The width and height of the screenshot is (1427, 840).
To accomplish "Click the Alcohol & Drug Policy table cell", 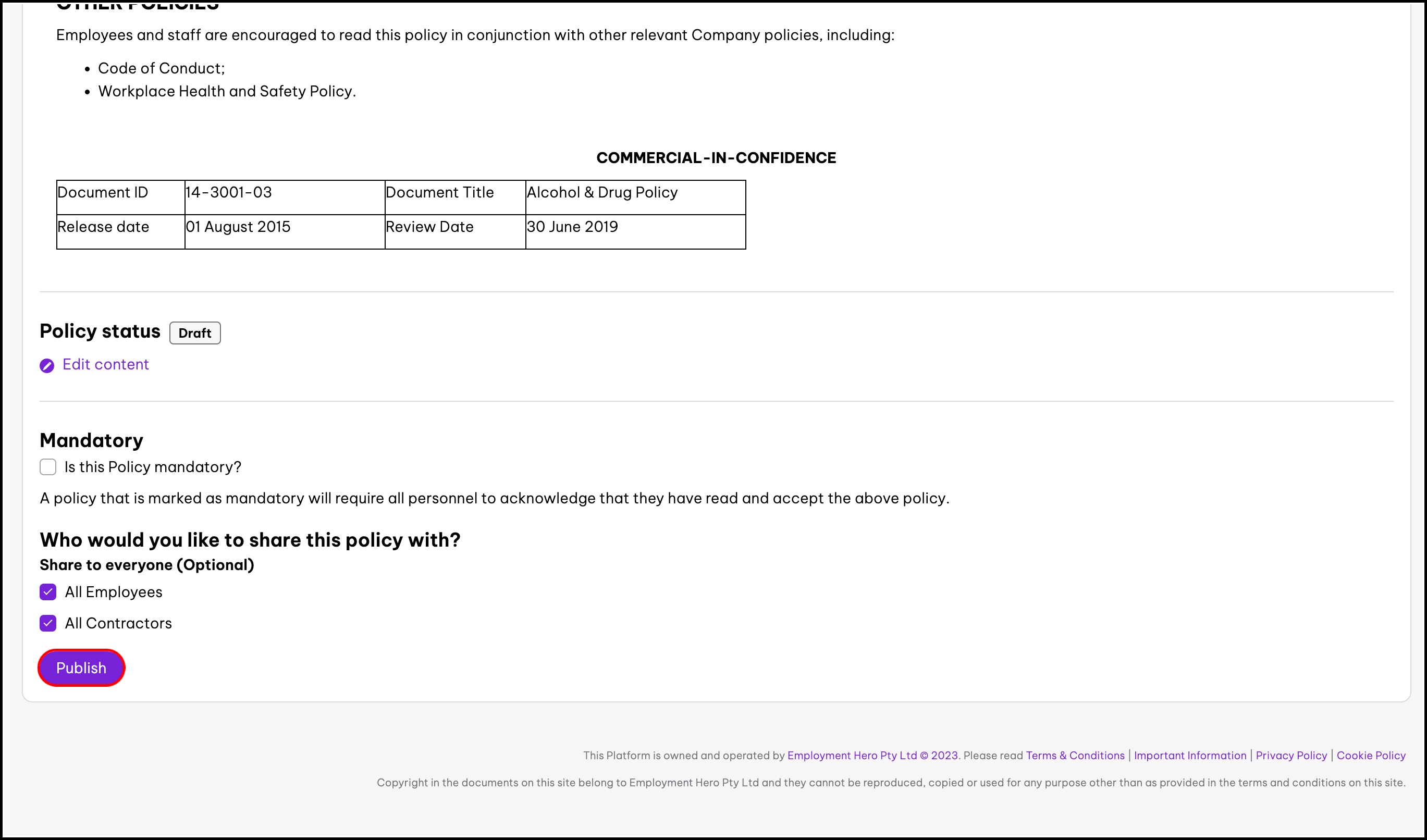I will tap(602, 192).
